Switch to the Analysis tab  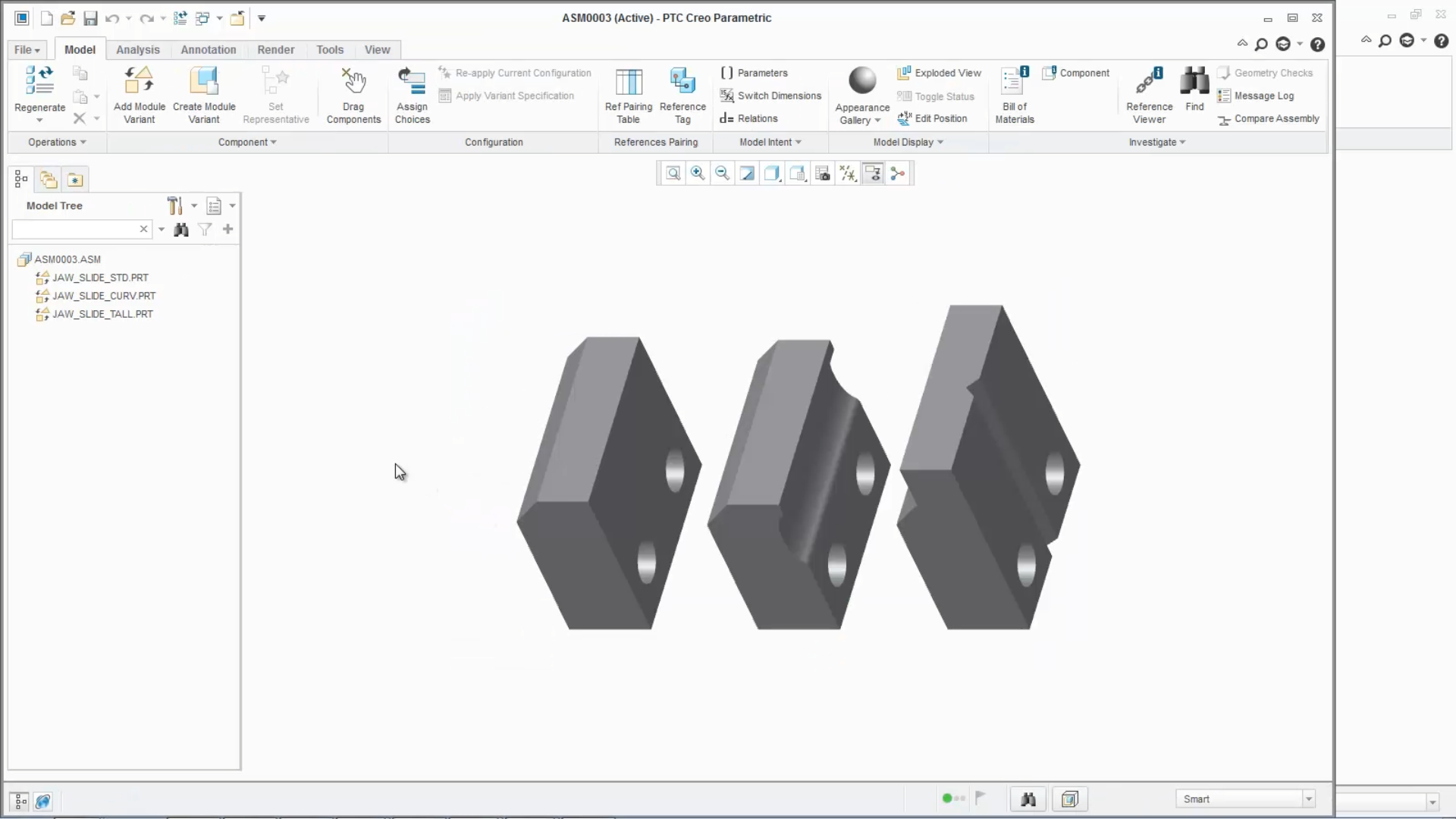click(138, 50)
